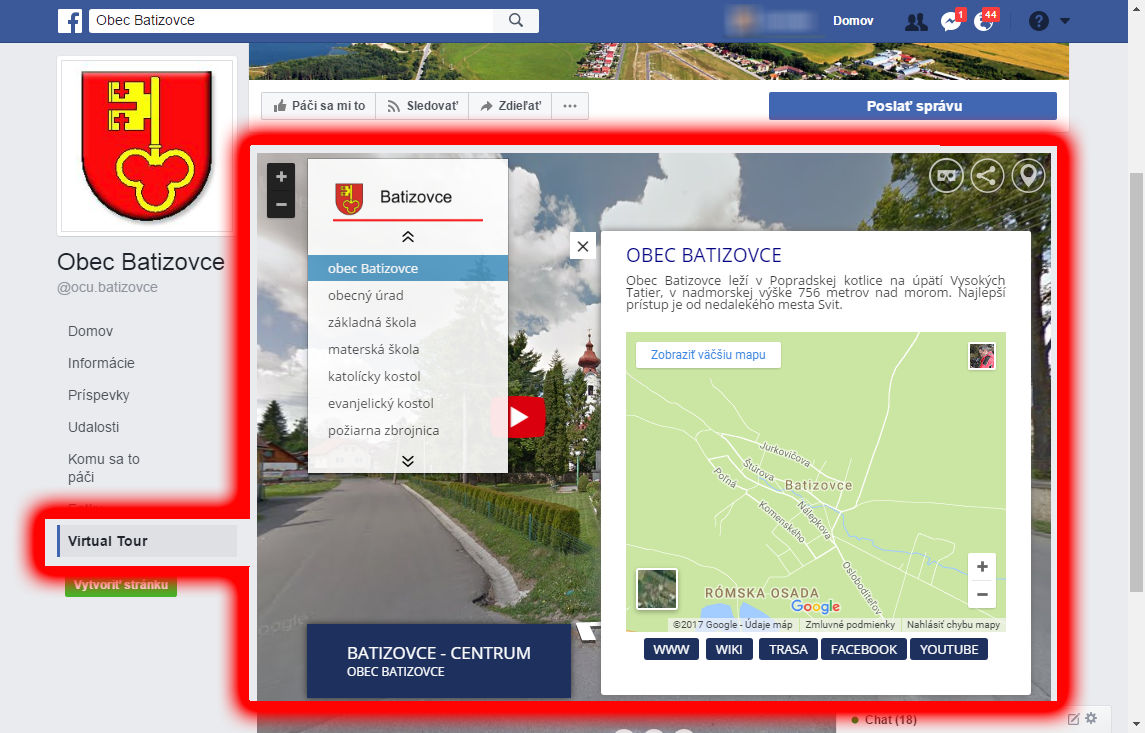
Task: Click the page scrollbar thumb
Action: click(1137, 383)
